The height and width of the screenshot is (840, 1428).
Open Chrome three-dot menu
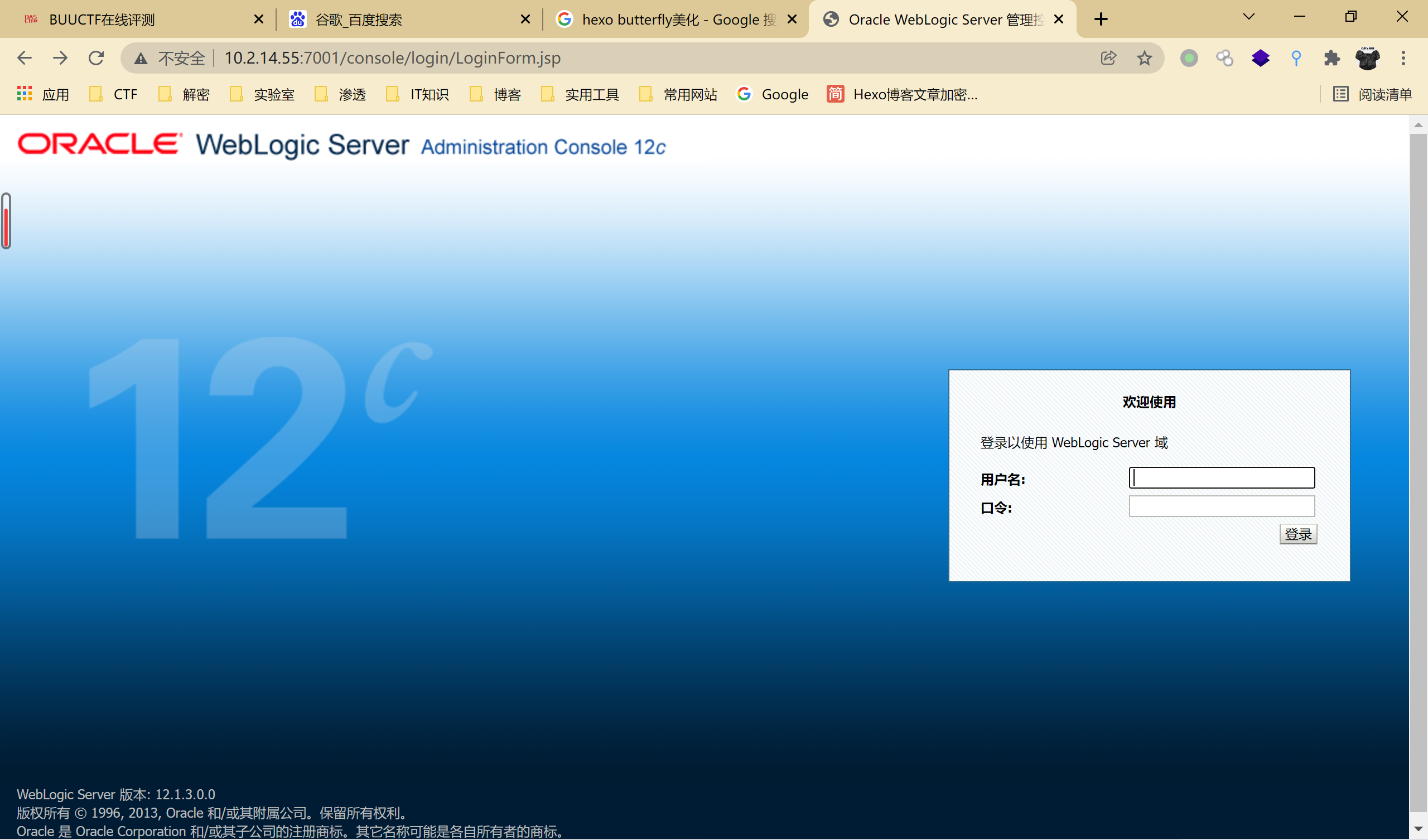pyautogui.click(x=1403, y=58)
